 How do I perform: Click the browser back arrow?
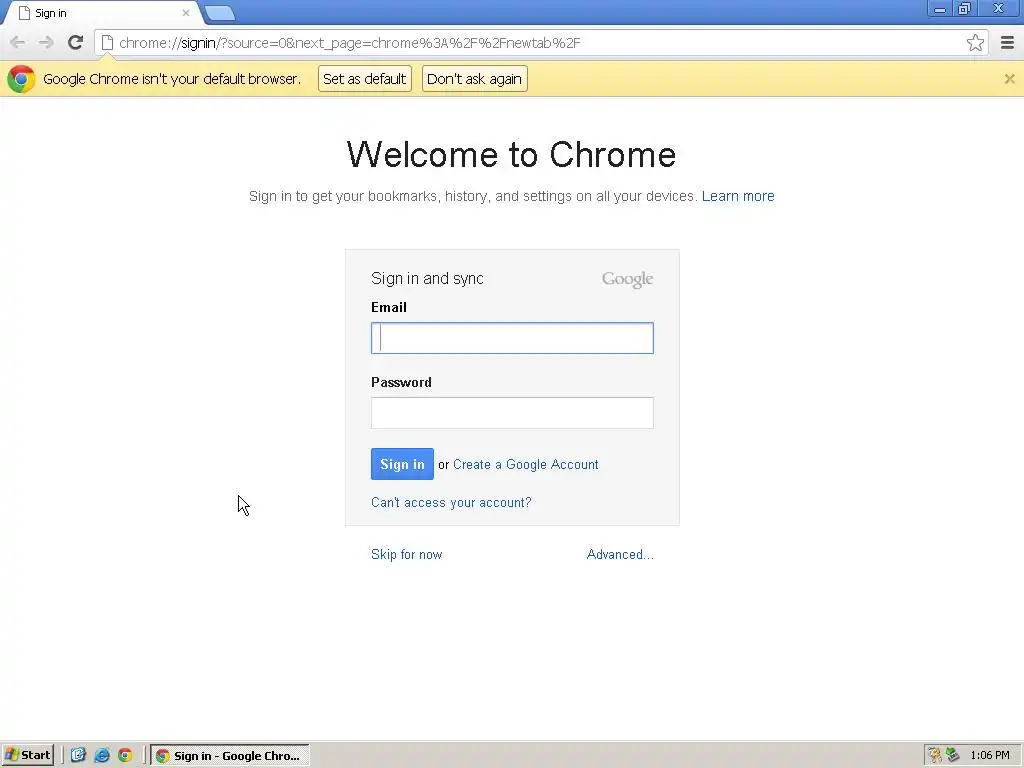click(x=18, y=43)
